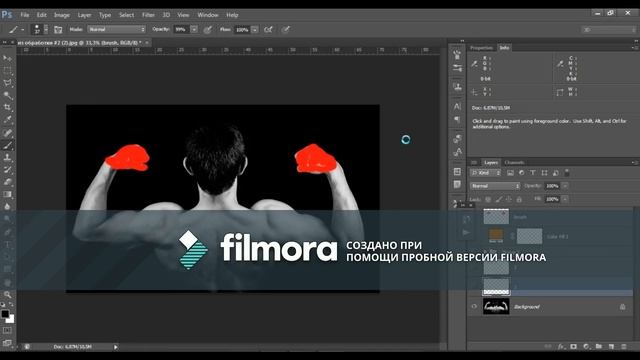Select the Brush tool in toolbox
The width and height of the screenshot is (640, 360).
point(7,145)
